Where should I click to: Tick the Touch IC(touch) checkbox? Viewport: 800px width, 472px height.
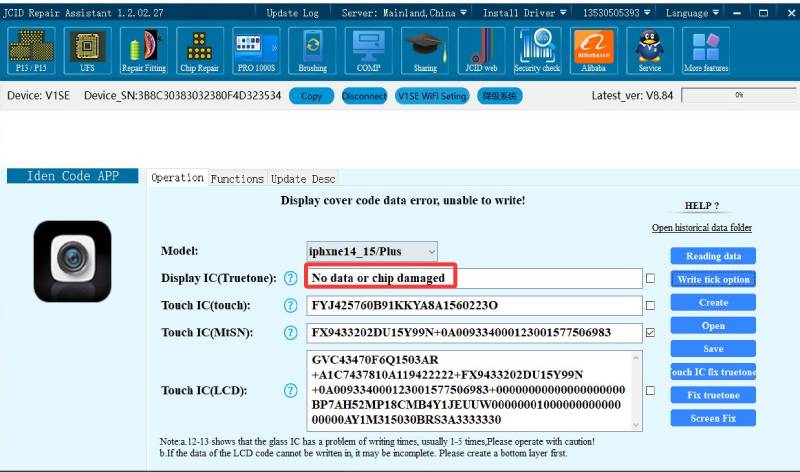(650, 305)
